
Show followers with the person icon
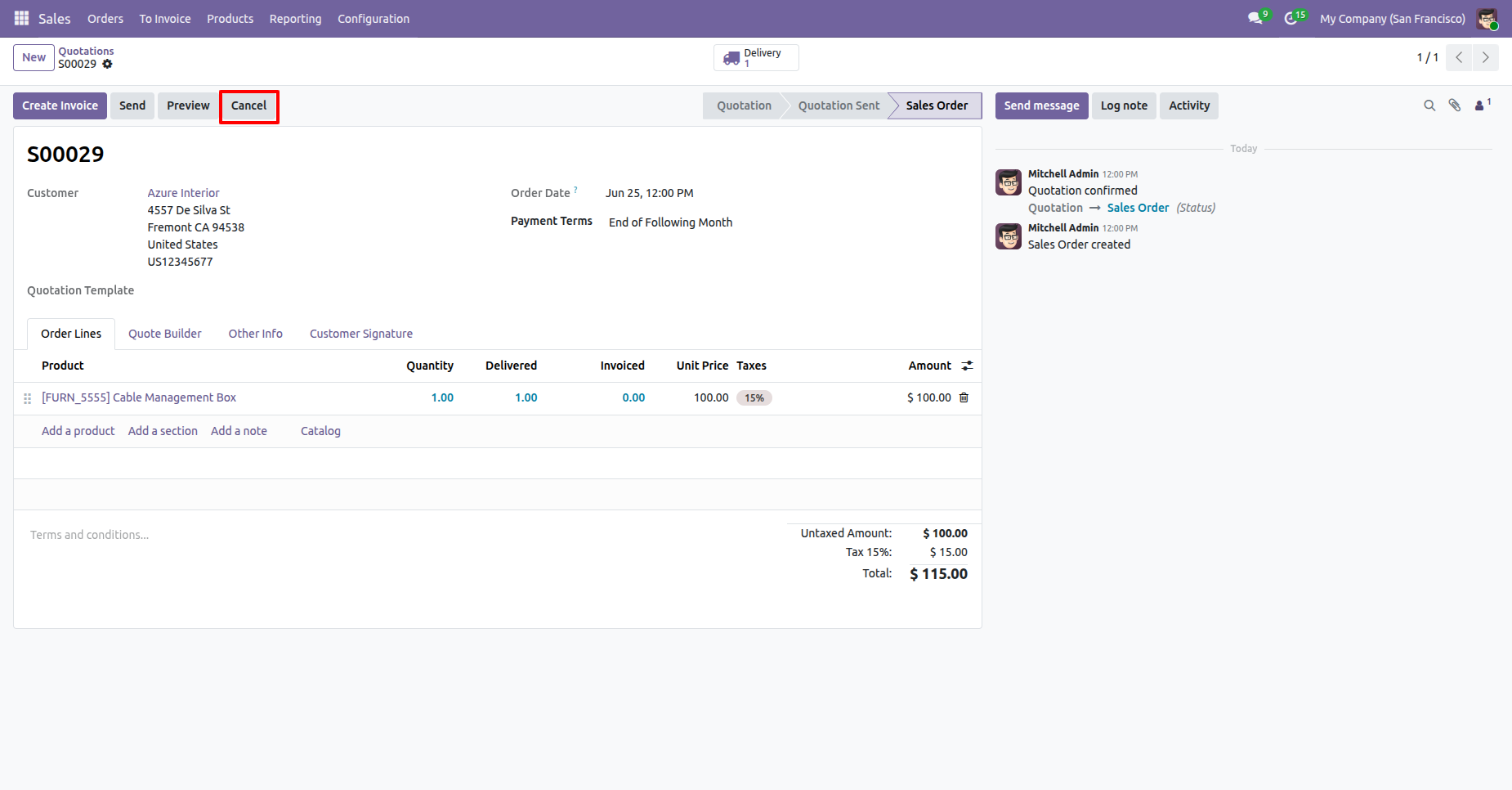coord(1482,105)
